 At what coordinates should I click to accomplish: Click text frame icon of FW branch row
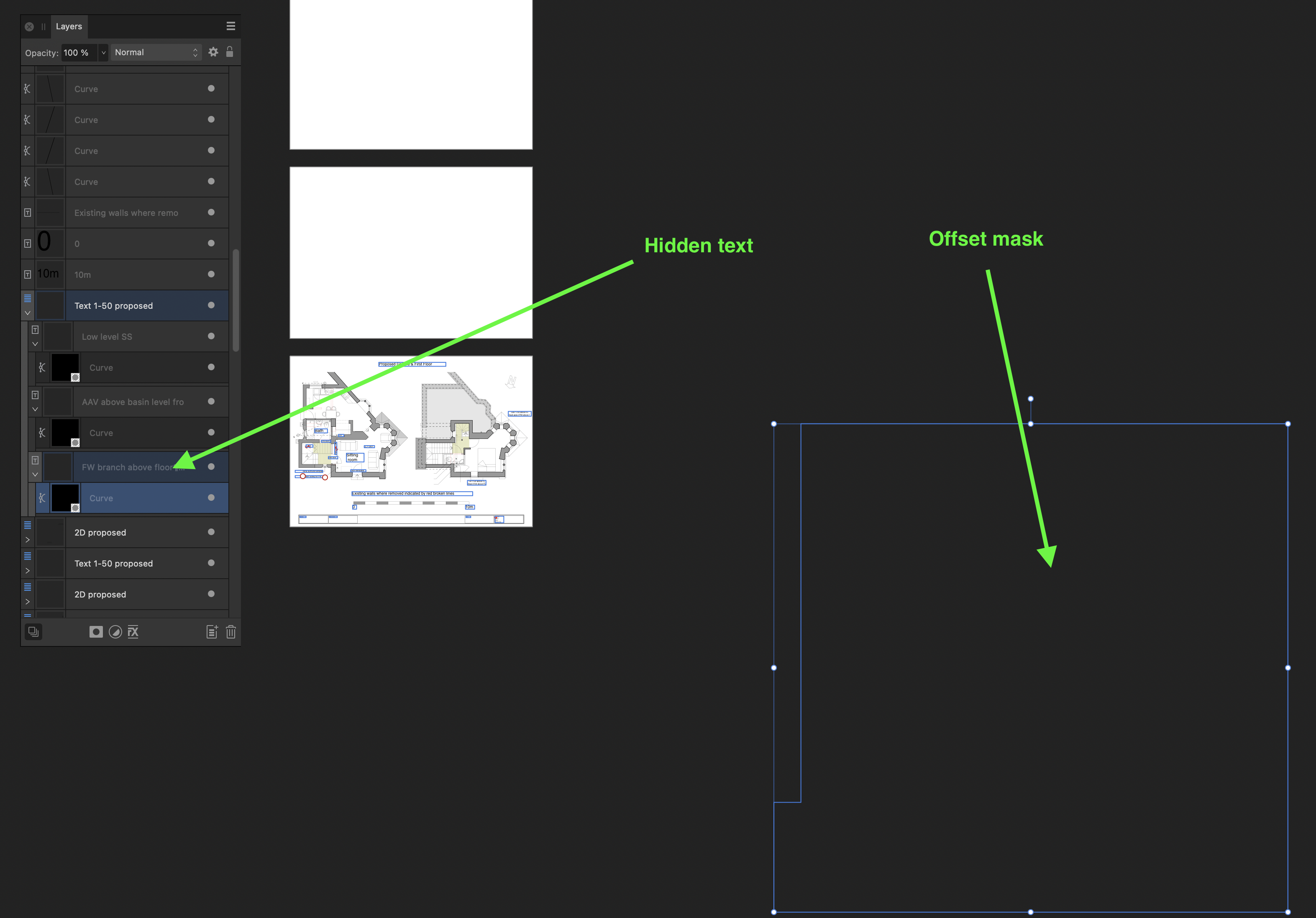click(x=35, y=460)
